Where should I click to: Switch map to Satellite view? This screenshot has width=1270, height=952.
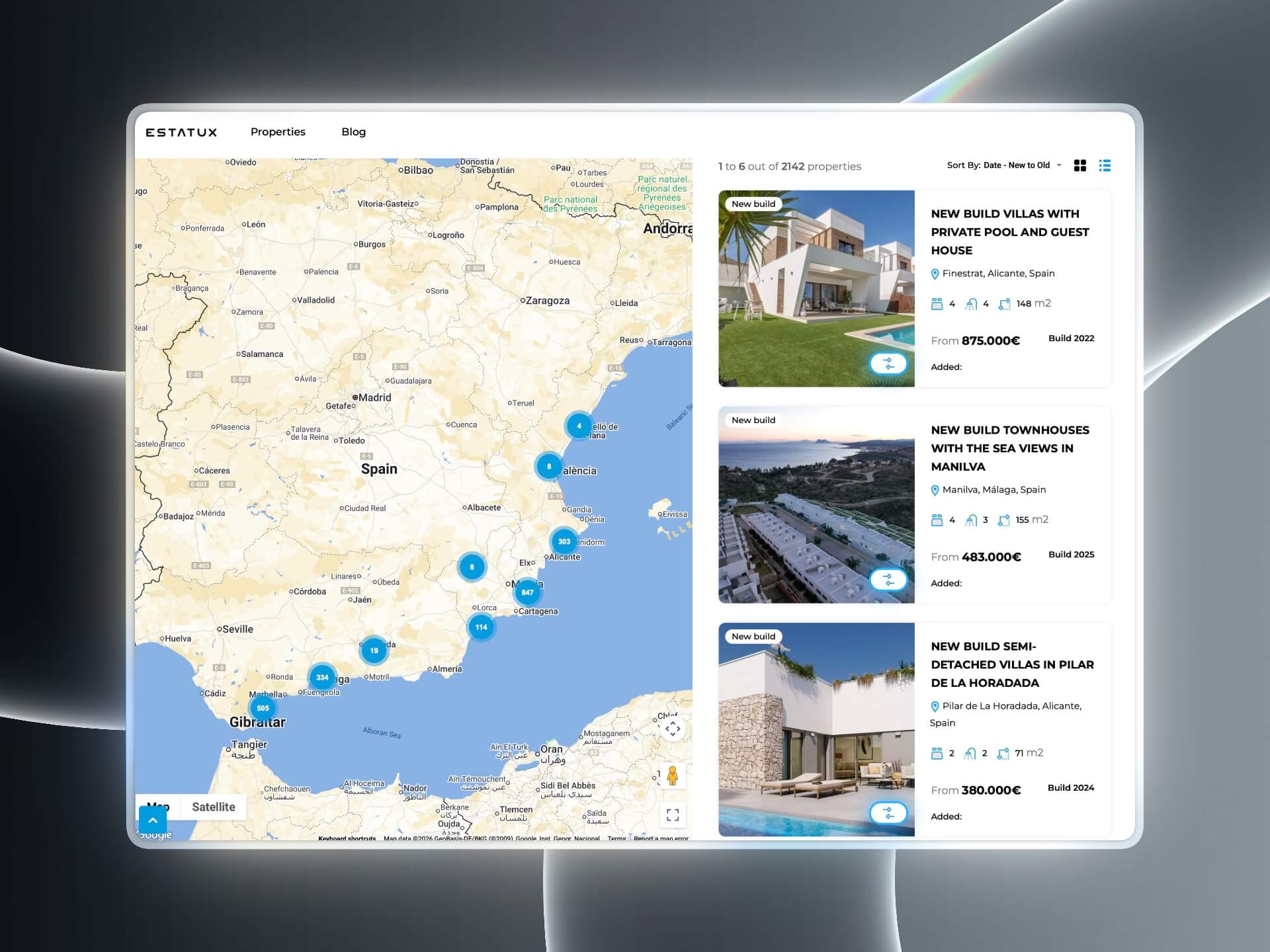click(213, 807)
